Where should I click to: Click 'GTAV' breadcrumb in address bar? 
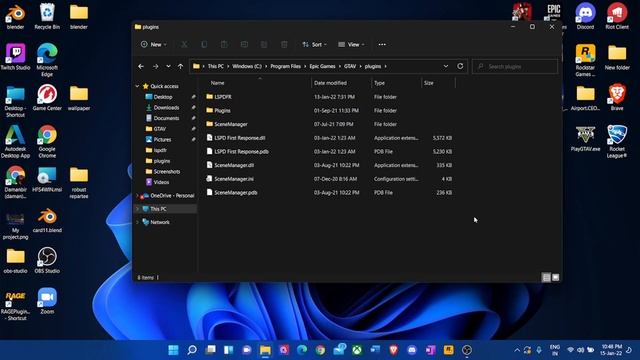pos(350,66)
